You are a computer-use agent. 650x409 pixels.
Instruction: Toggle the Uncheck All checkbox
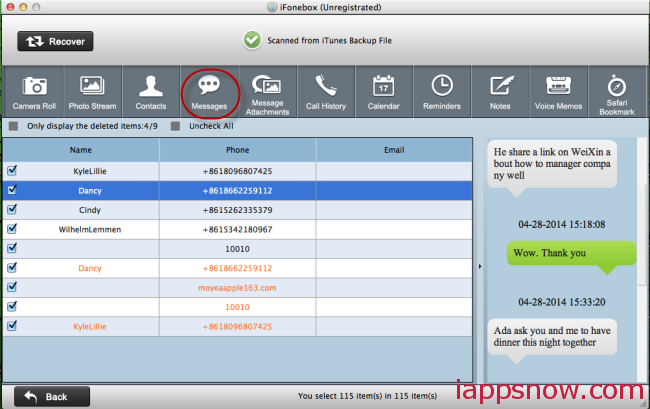[175, 126]
